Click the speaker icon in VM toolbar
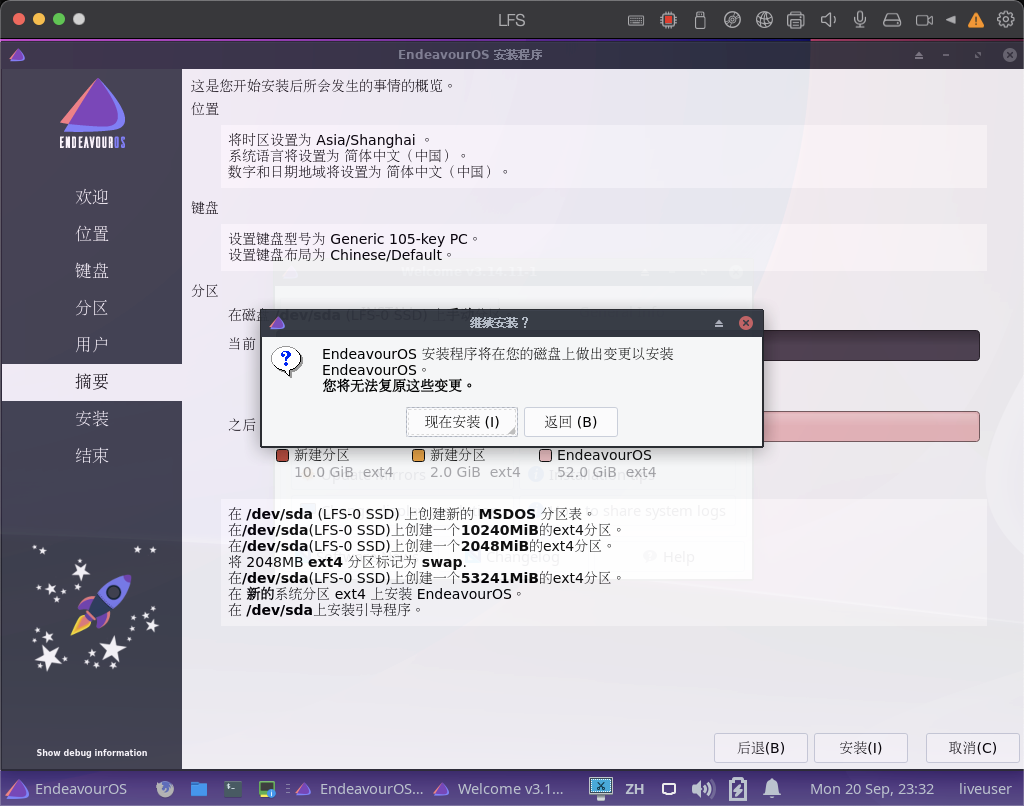Image resolution: width=1024 pixels, height=806 pixels. 828,20
